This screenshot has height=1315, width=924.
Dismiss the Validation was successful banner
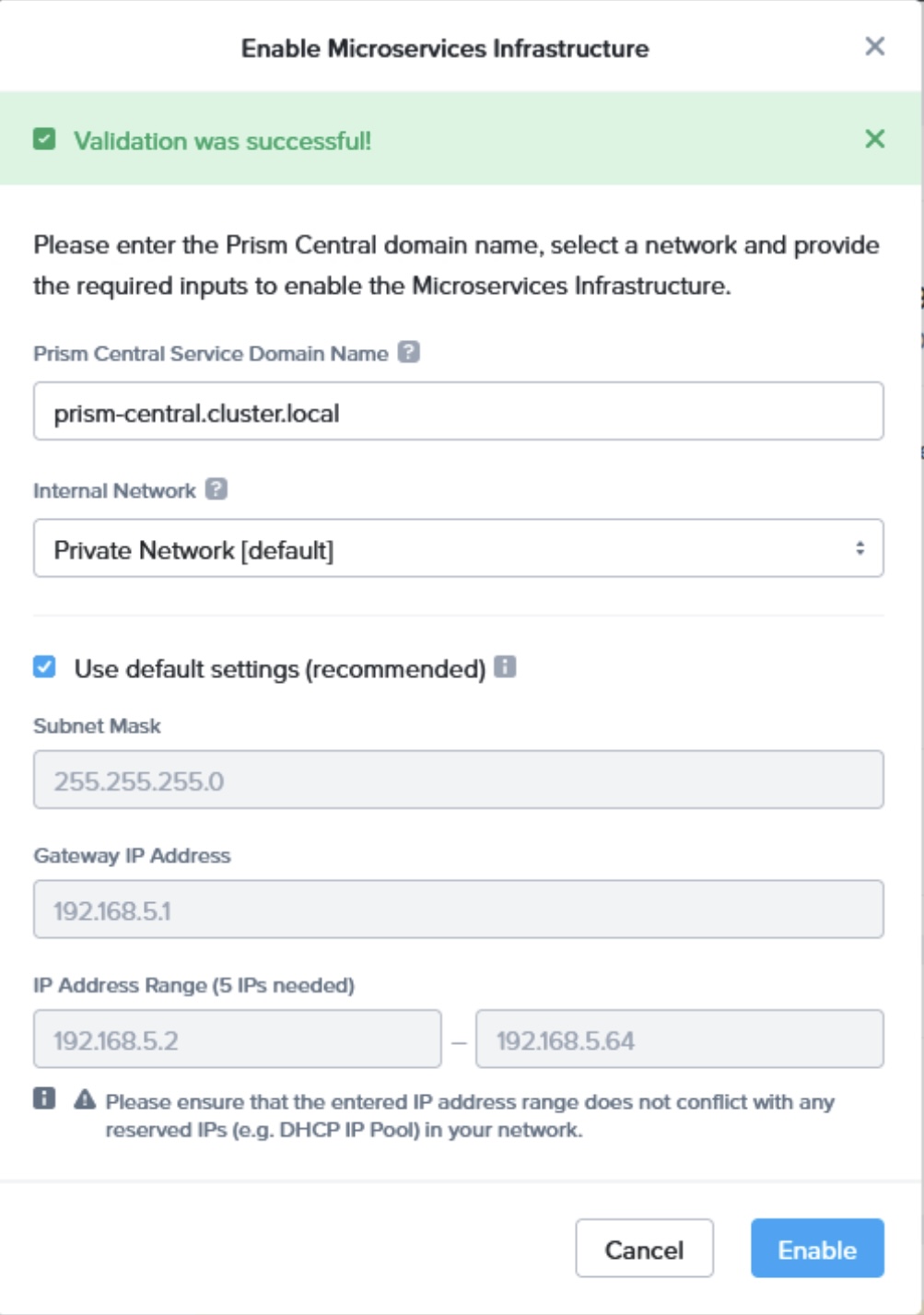[874, 139]
